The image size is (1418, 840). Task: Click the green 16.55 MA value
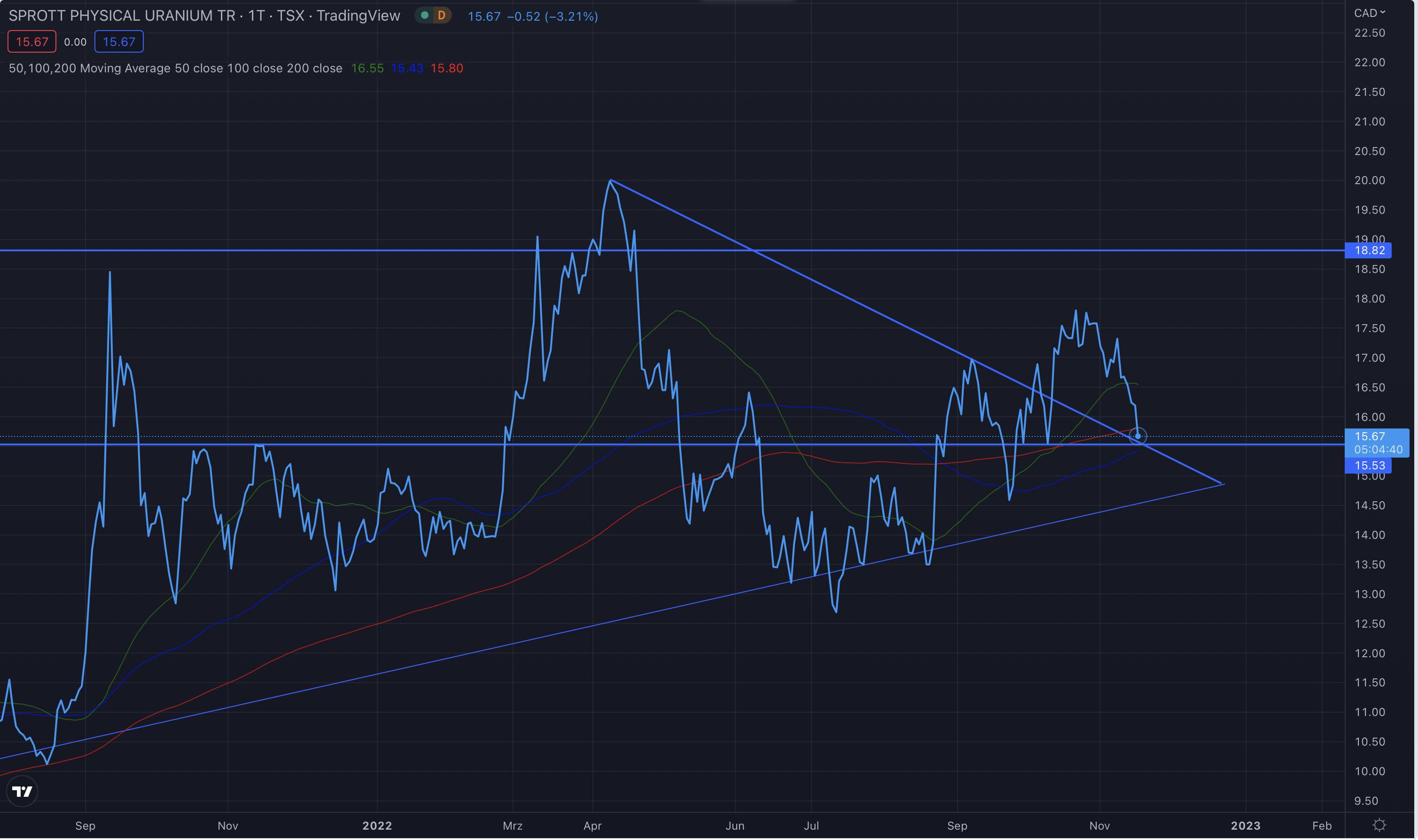(x=367, y=69)
